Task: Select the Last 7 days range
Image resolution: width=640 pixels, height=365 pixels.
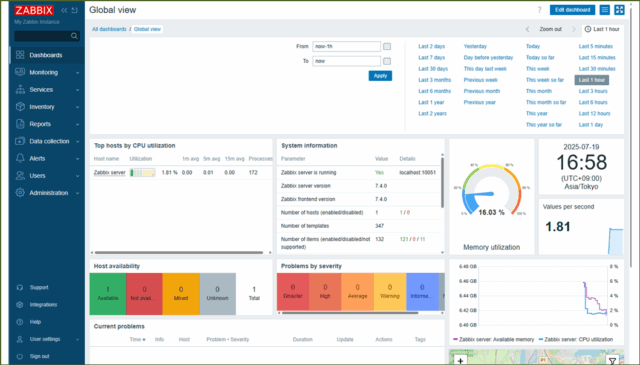Action: point(431,58)
